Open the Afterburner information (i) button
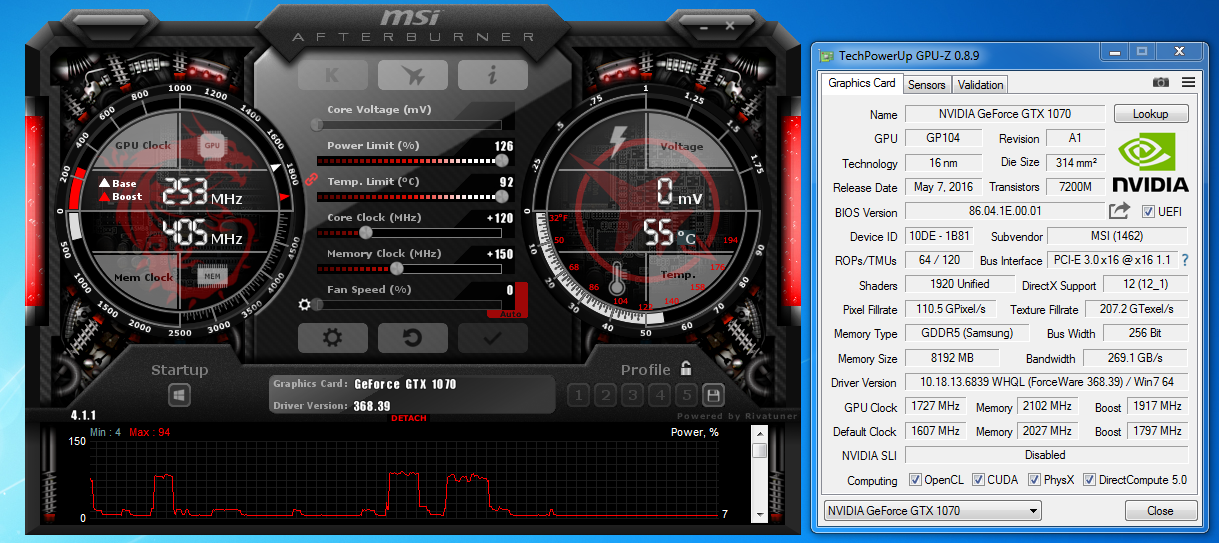The height and width of the screenshot is (543, 1219). click(492, 75)
